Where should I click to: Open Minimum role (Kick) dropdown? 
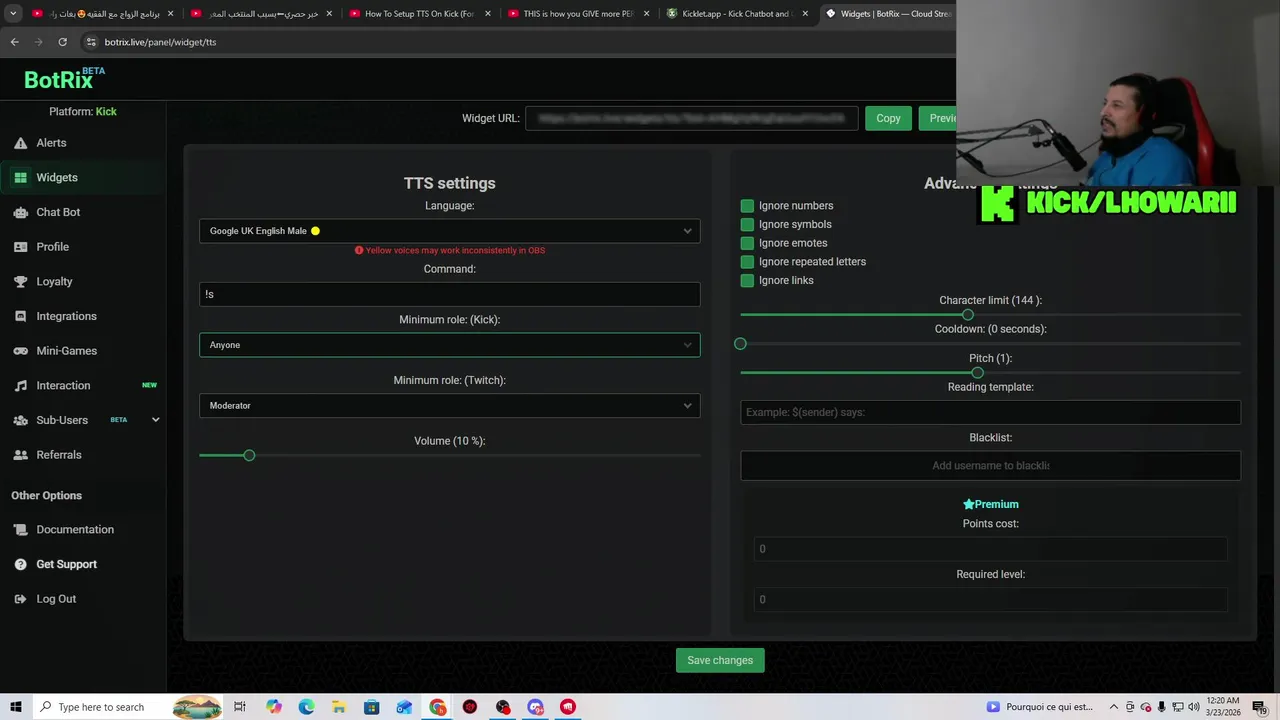click(450, 345)
